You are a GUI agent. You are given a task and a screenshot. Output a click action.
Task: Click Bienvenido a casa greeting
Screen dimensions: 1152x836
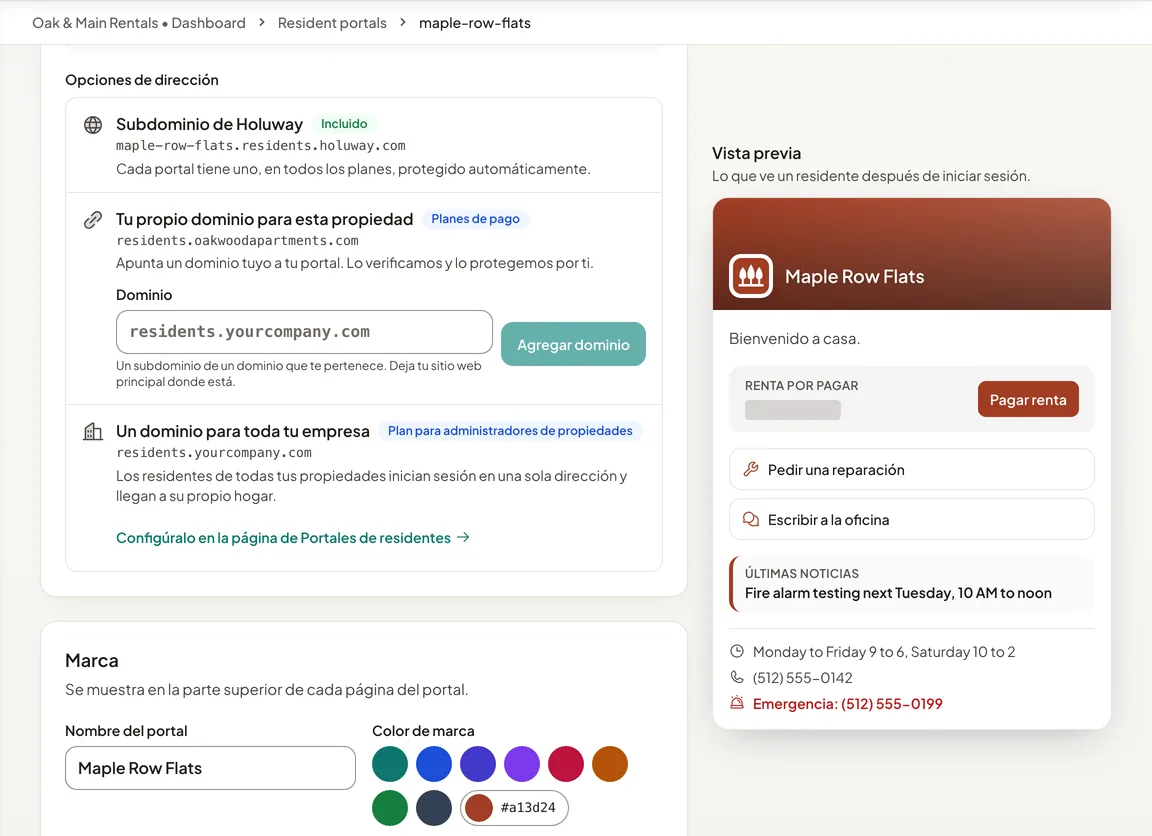click(x=794, y=339)
